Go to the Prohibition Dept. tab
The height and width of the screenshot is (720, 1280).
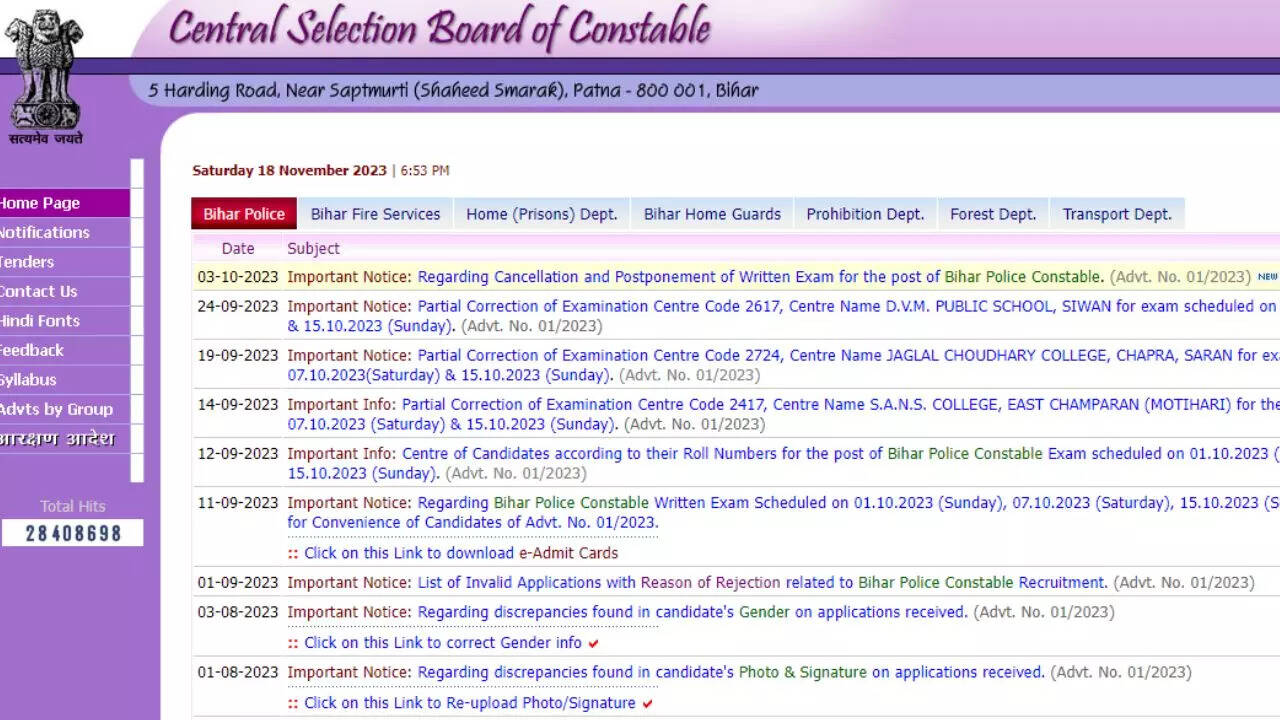(x=865, y=214)
